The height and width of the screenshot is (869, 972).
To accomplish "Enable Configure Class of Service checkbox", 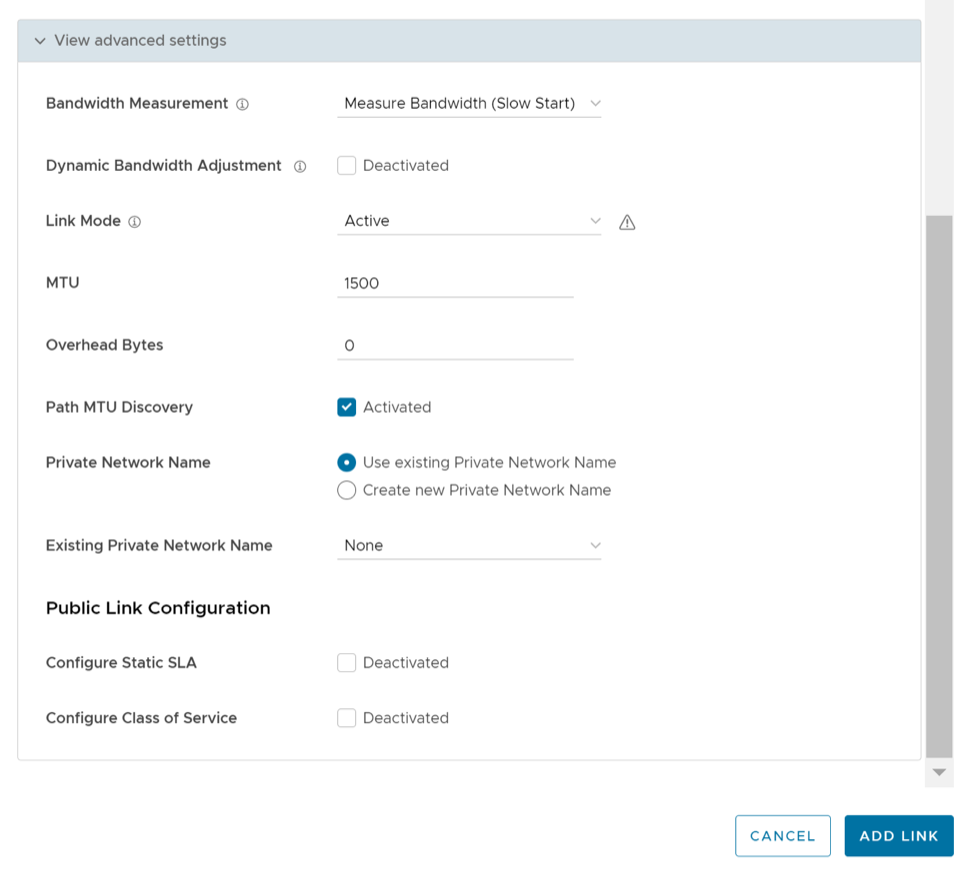I will [x=347, y=718].
